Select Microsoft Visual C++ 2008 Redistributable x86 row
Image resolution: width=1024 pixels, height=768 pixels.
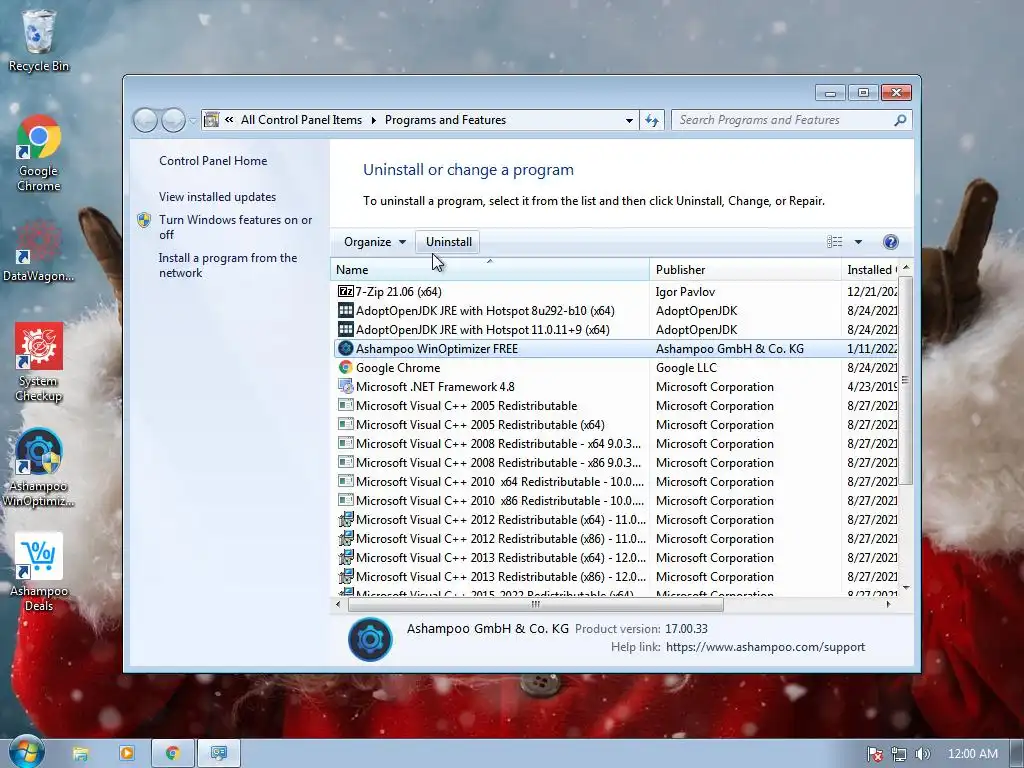[x=615, y=462]
